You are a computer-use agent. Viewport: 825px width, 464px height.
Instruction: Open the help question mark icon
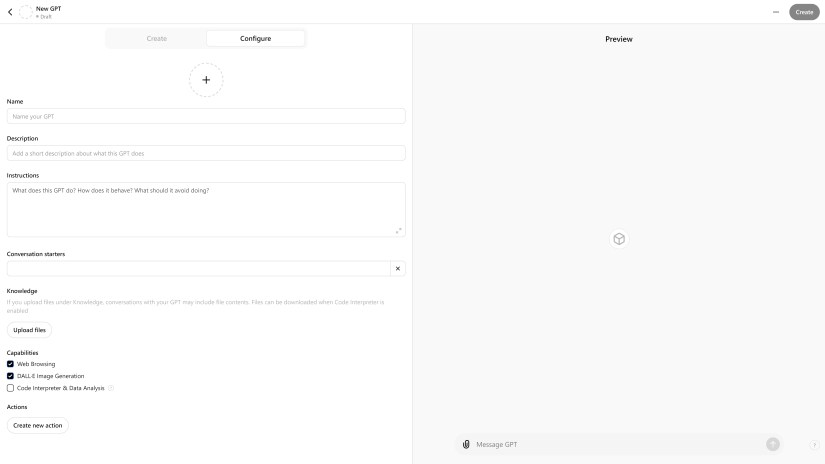pos(814,445)
